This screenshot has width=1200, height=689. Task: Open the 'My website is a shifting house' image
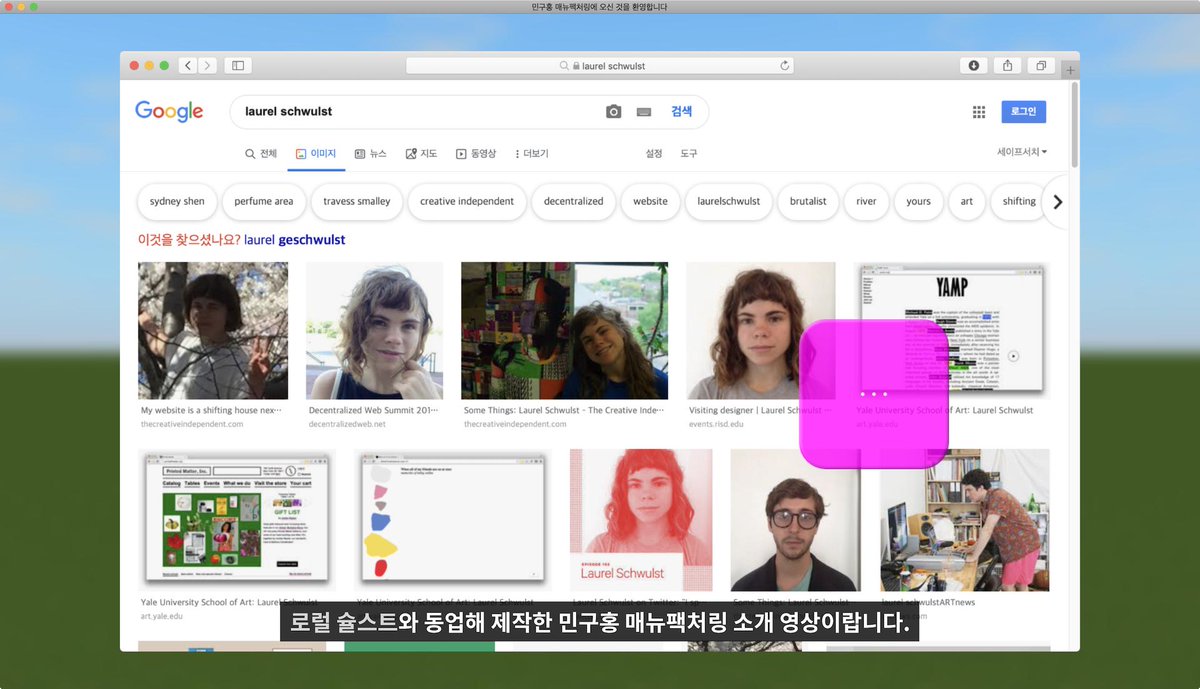pyautogui.click(x=213, y=331)
